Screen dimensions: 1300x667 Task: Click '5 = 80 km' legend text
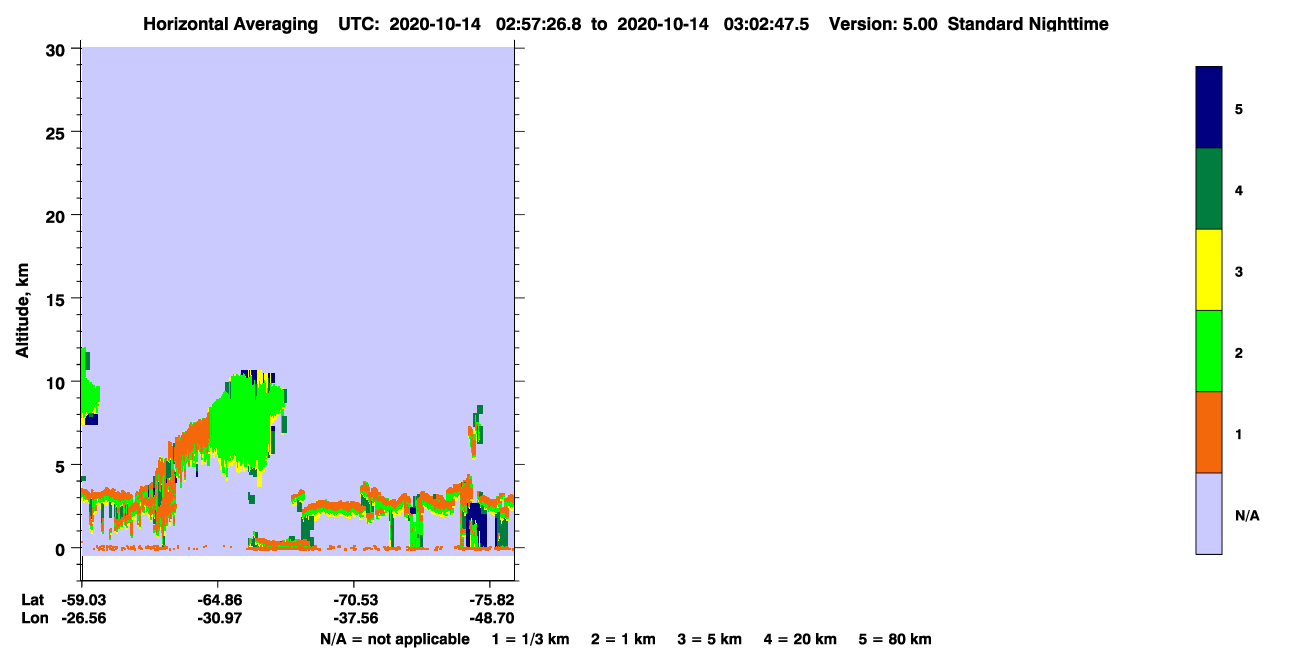point(895,639)
